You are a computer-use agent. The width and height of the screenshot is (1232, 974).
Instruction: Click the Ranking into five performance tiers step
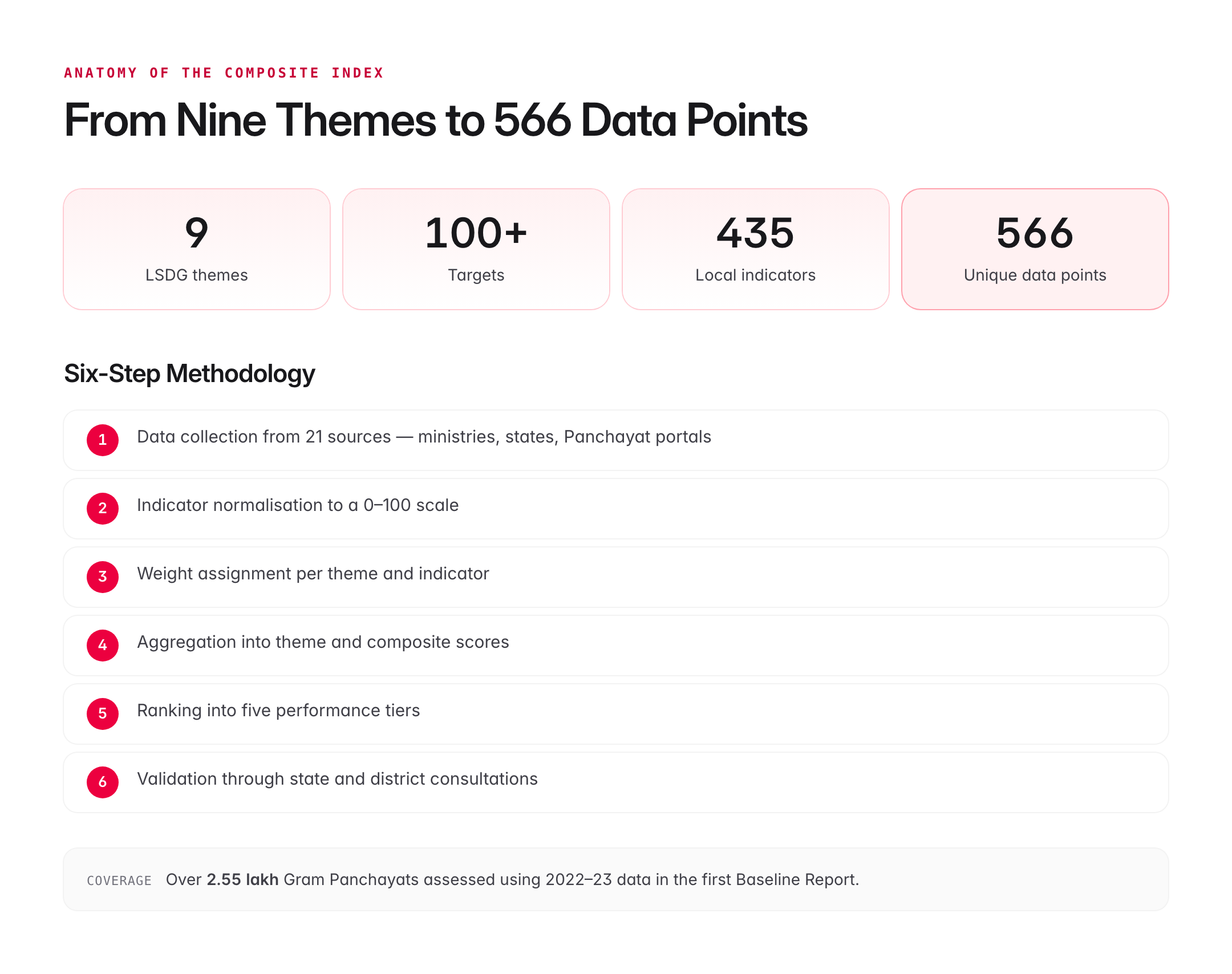click(x=278, y=711)
